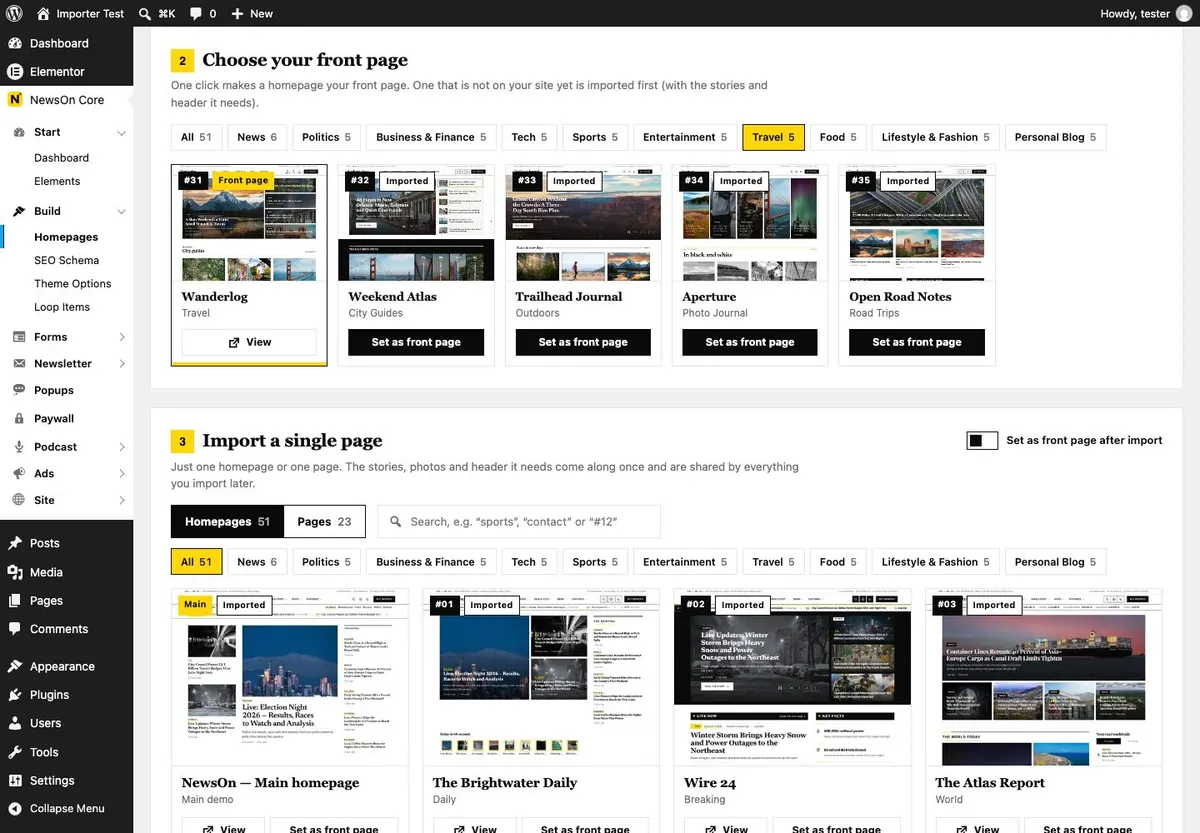1200x833 pixels.
Task: Collapse the Start section chevron
Action: click(x=122, y=133)
